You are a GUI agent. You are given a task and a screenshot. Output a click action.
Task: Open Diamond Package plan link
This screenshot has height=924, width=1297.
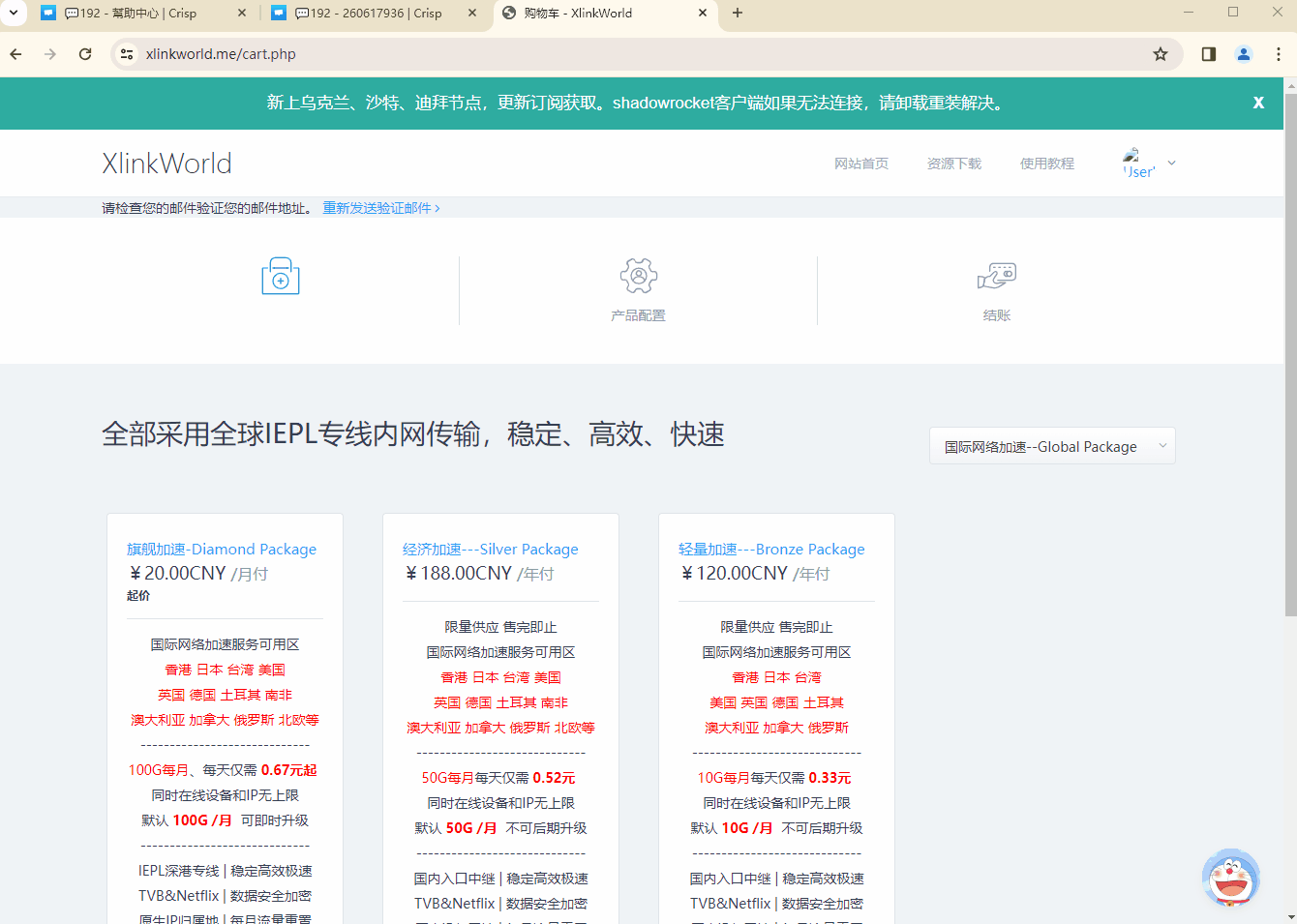[222, 549]
